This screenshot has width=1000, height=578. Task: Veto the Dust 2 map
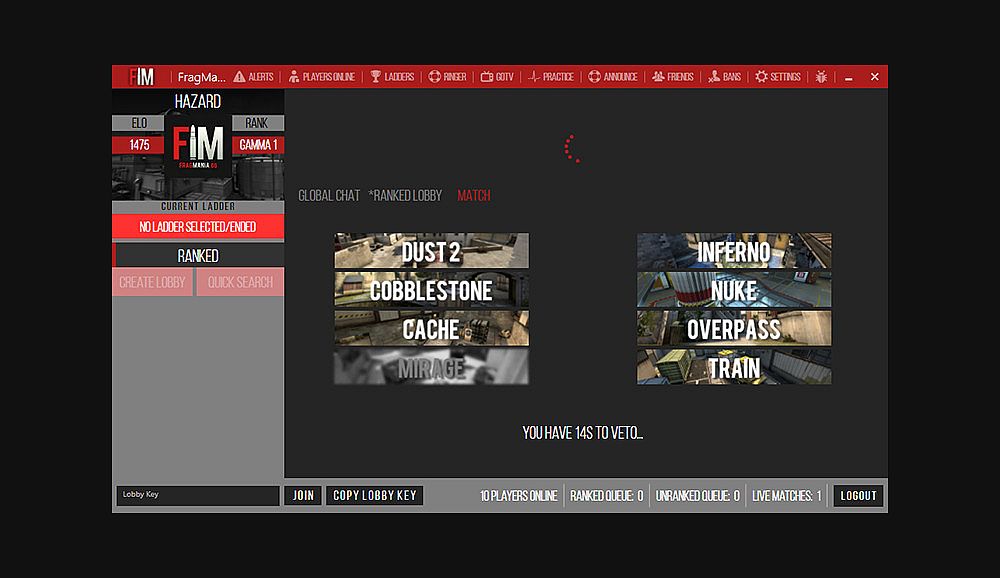(x=432, y=251)
